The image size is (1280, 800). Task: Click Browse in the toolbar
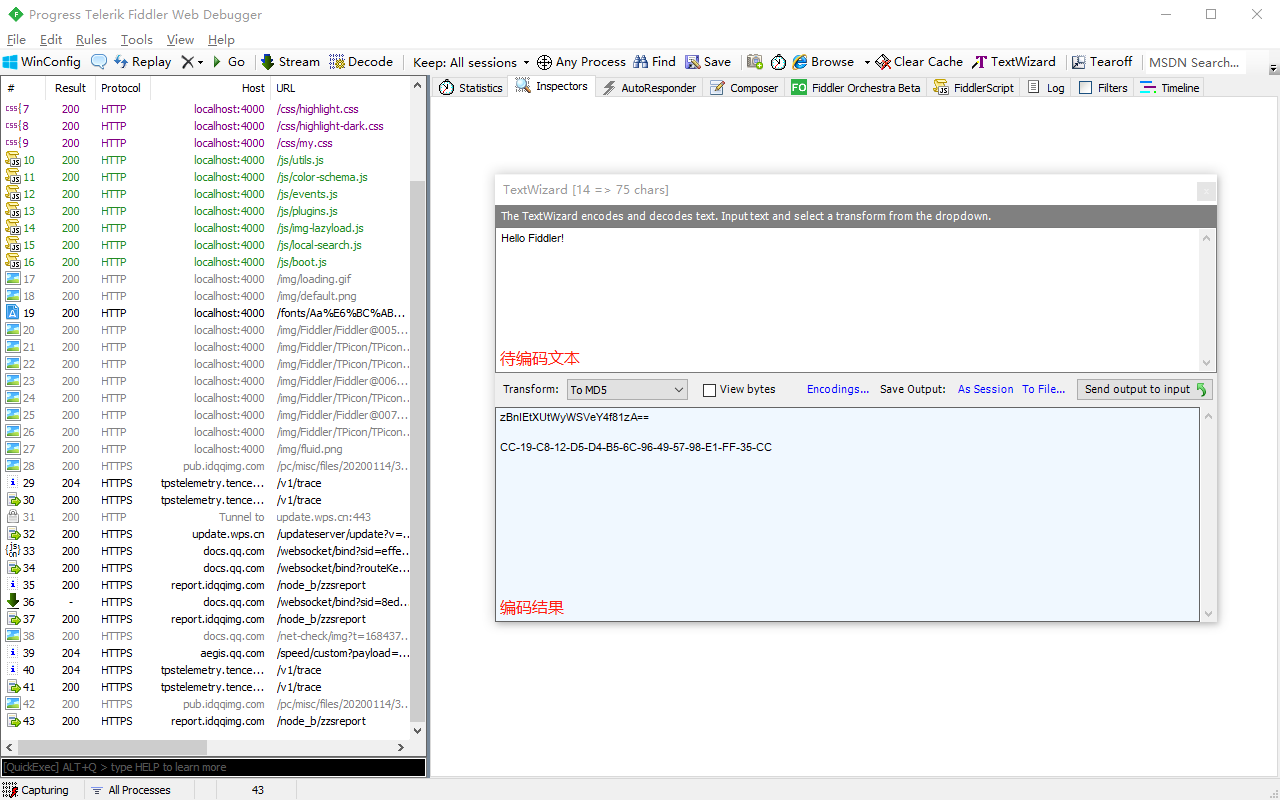pos(824,62)
